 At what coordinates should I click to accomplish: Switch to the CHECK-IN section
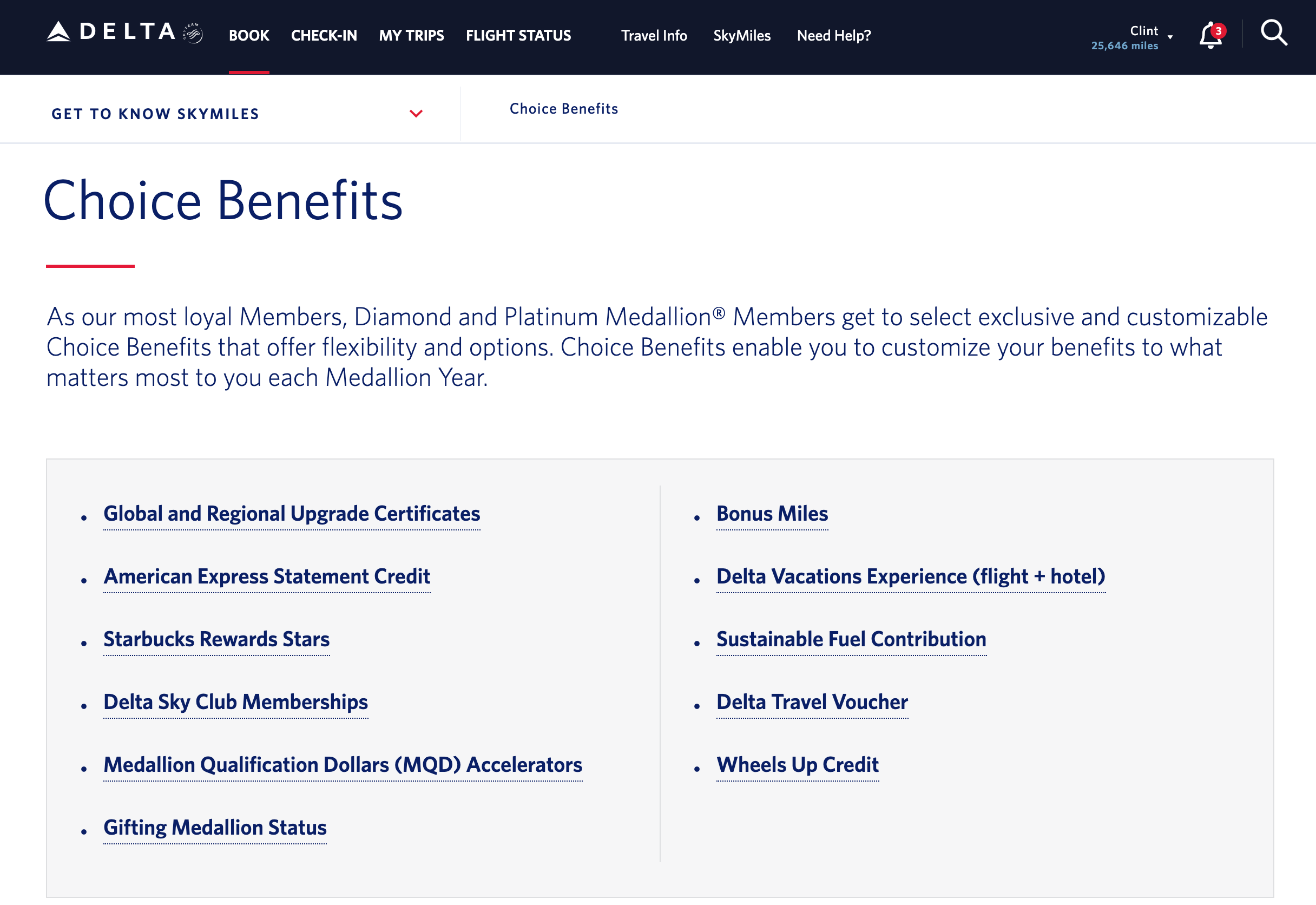(324, 35)
